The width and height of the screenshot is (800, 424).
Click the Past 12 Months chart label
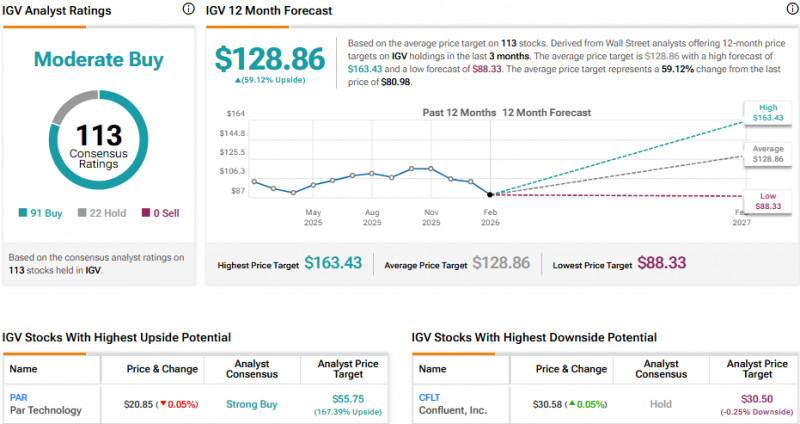point(458,113)
